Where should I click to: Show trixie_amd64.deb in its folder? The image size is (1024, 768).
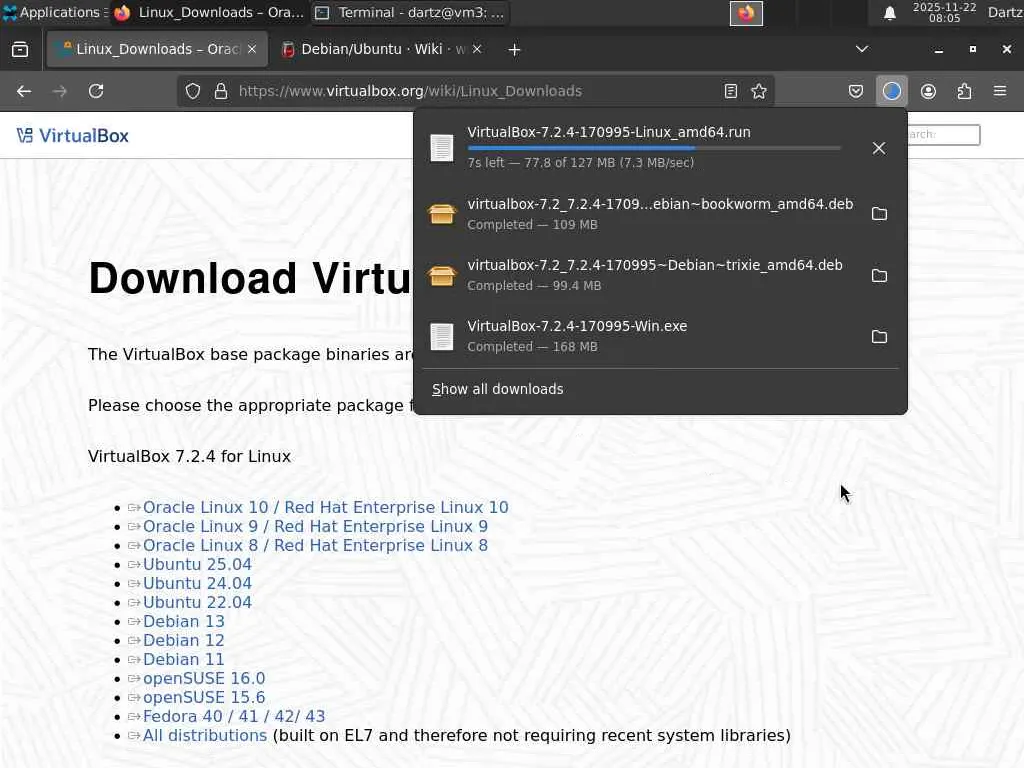(879, 276)
